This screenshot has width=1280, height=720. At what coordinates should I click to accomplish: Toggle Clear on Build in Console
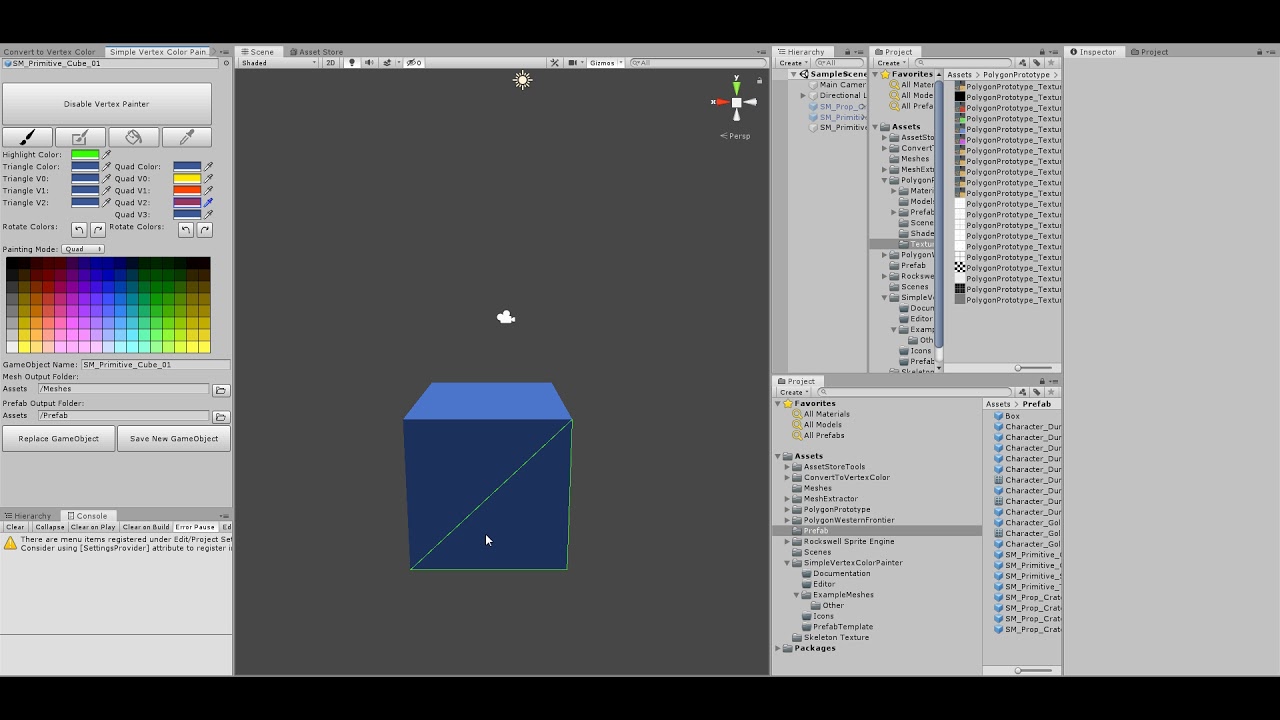(146, 527)
